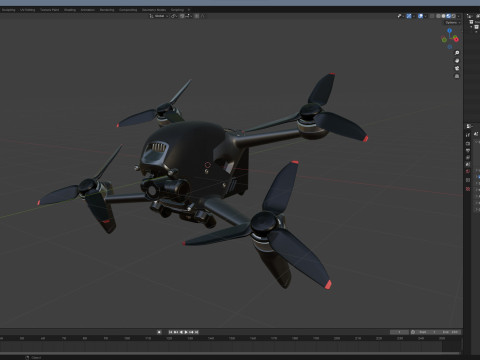Open the red World properties tab
Screen dimensions: 480x360
(468, 171)
